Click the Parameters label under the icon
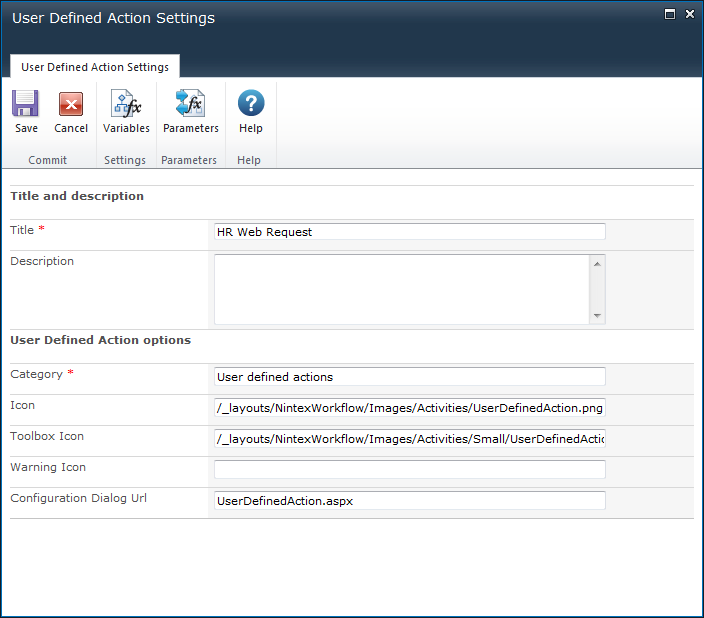This screenshot has width=704, height=618. [191, 128]
